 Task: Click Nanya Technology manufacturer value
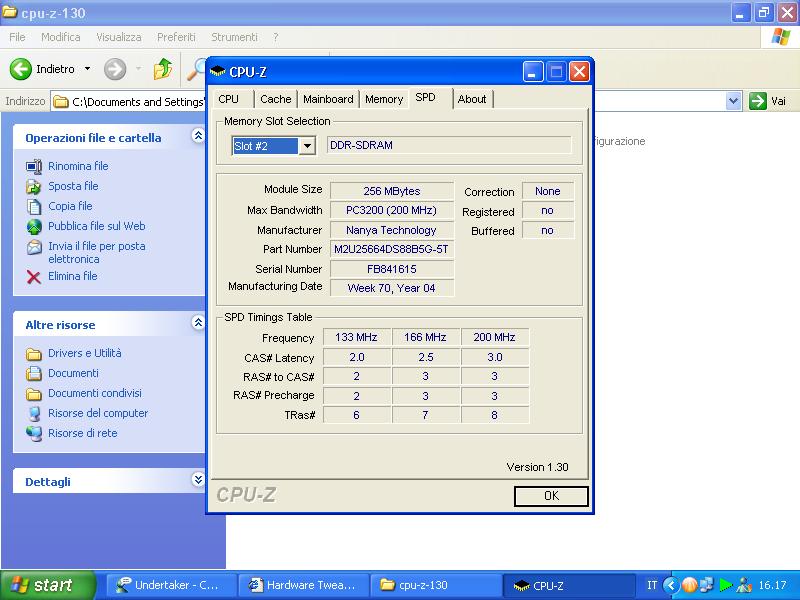click(x=391, y=230)
